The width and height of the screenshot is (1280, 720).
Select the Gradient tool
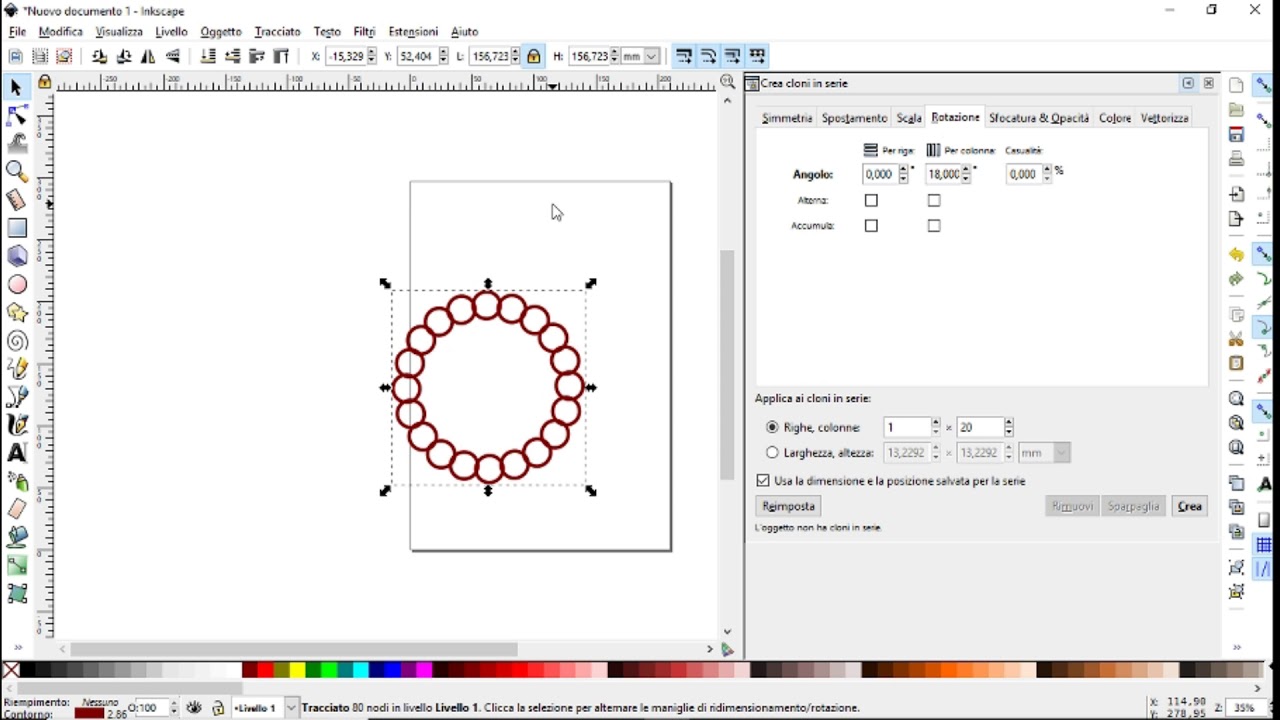pyautogui.click(x=16, y=565)
